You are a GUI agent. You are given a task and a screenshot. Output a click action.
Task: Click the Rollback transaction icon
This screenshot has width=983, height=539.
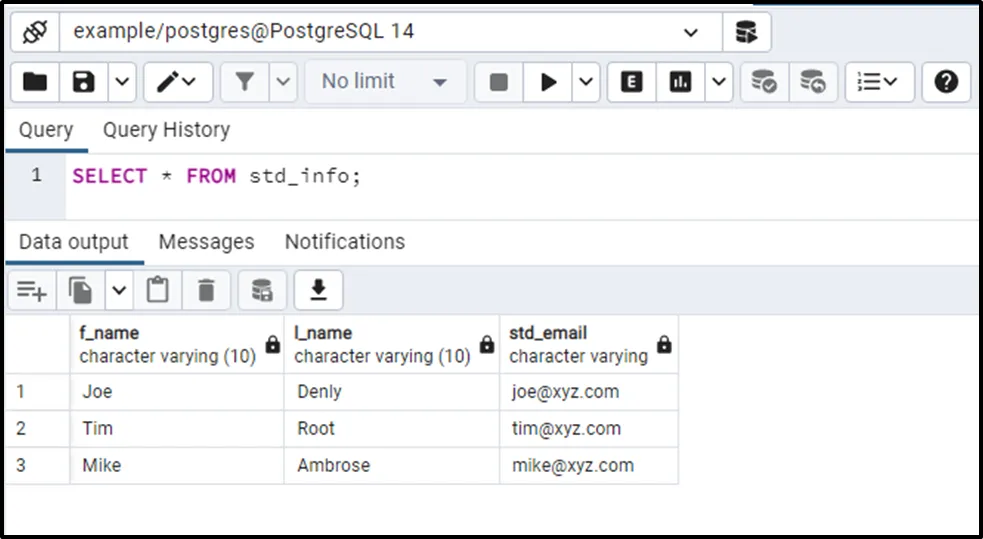[813, 82]
